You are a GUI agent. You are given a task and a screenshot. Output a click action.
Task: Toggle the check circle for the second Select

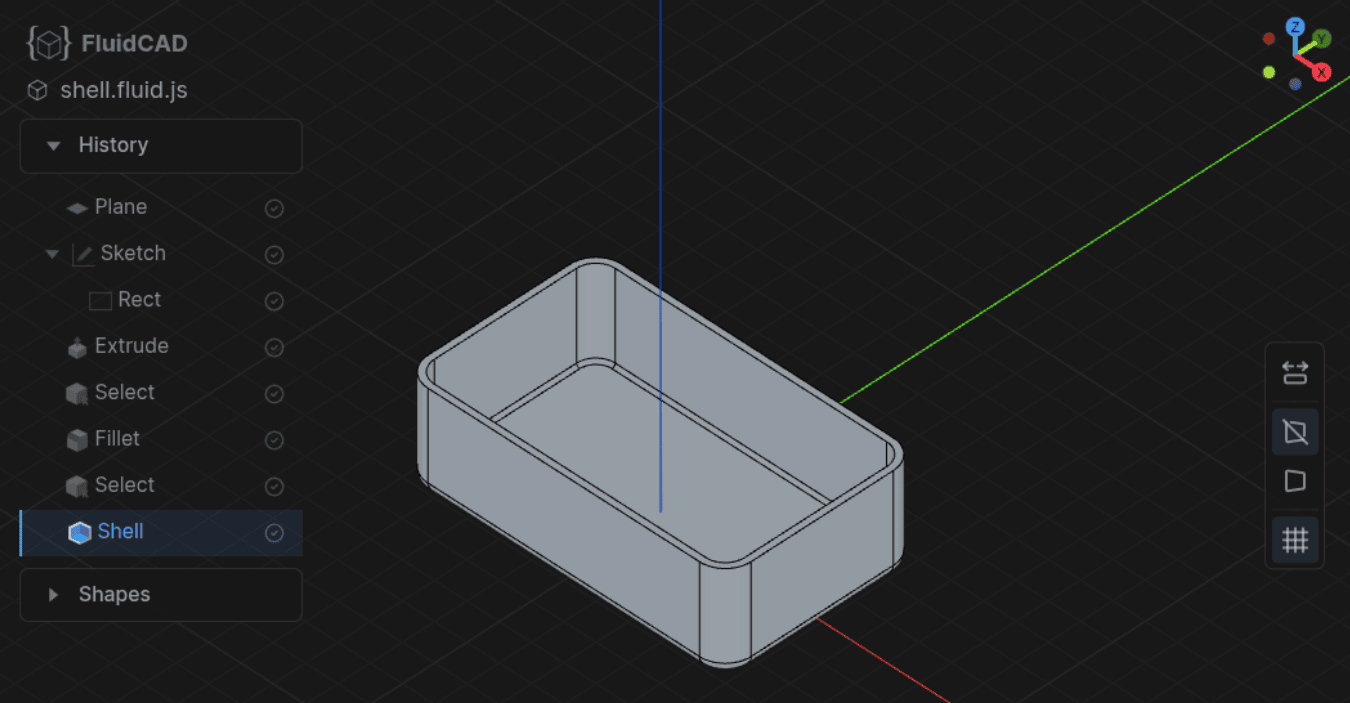click(x=274, y=486)
